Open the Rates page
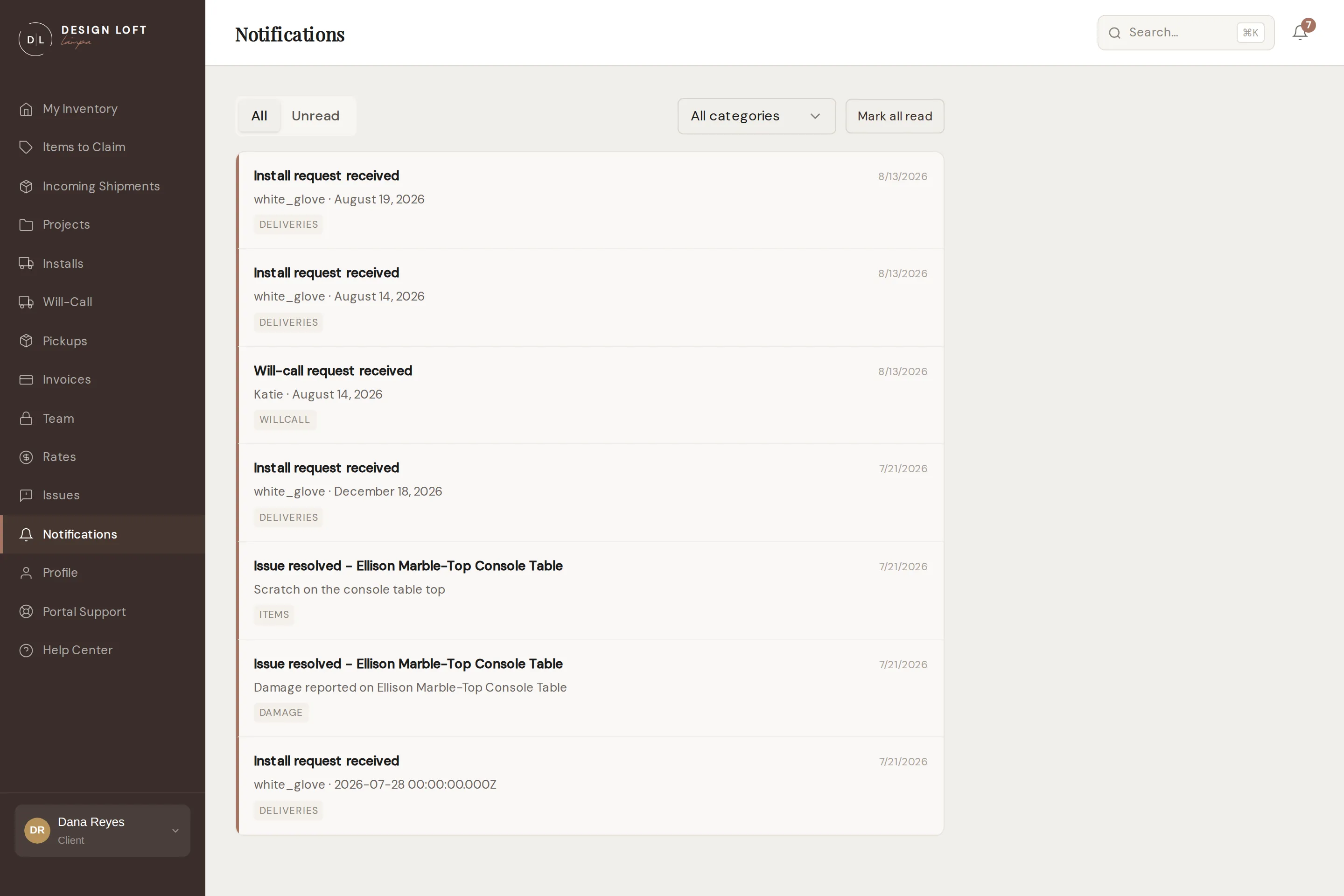The width and height of the screenshot is (1344, 896). 103,457
